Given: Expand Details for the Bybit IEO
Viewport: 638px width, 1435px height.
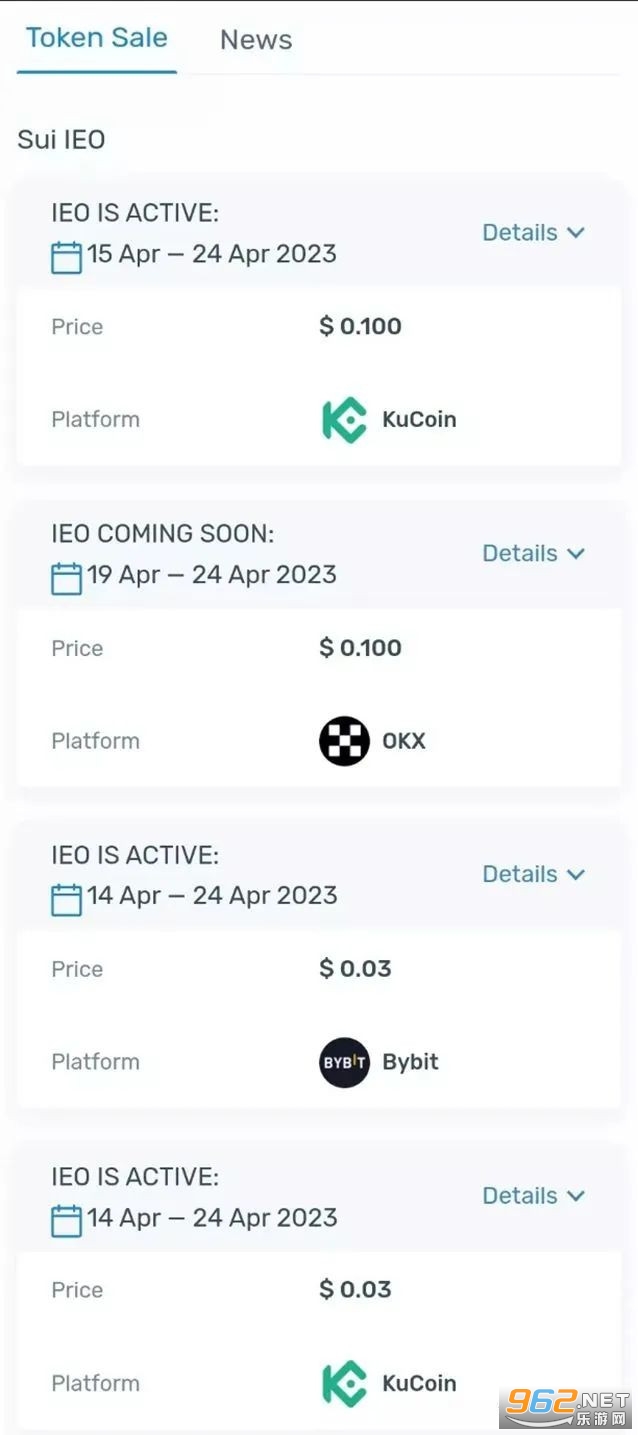Looking at the screenshot, I should pos(533,875).
